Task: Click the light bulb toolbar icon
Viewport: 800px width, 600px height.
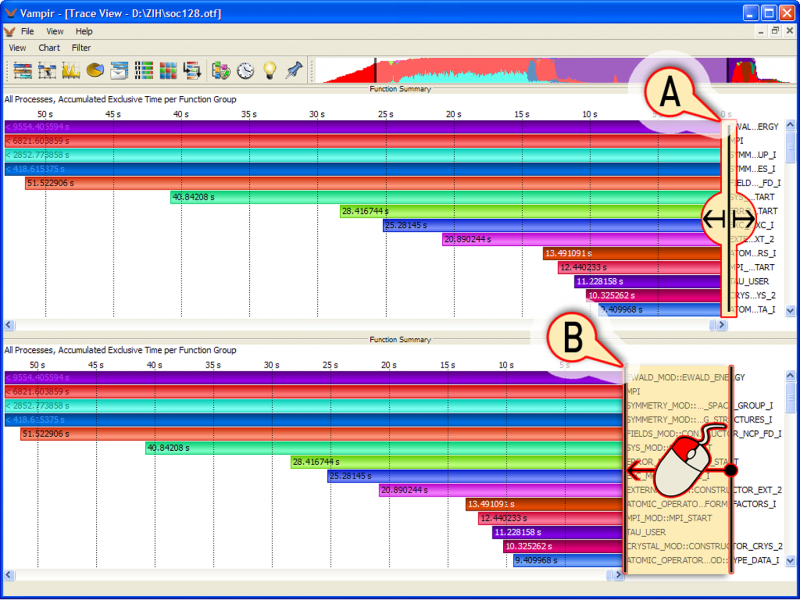Action: [x=269, y=70]
